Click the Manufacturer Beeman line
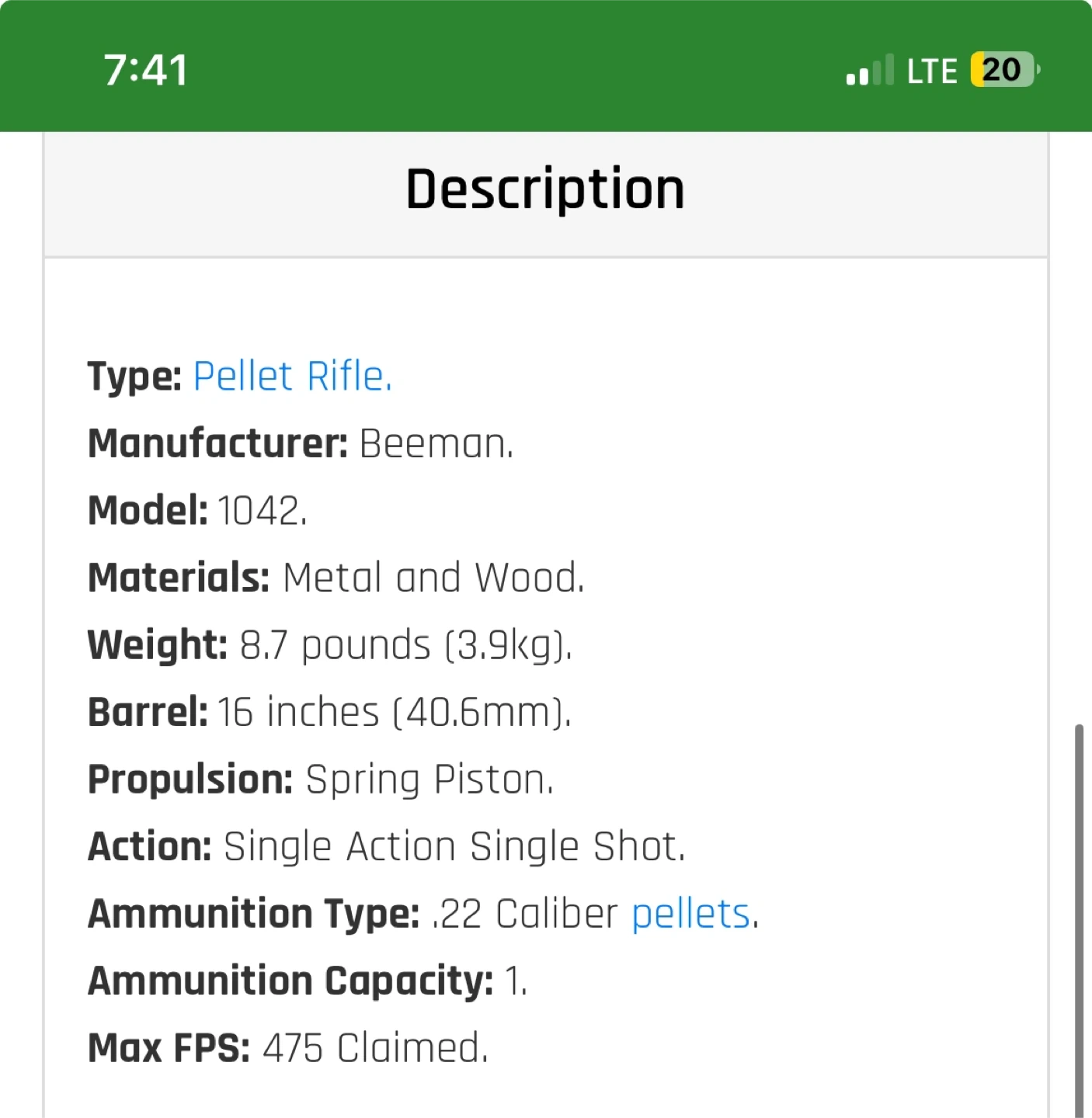1092x1118 pixels. (301, 444)
